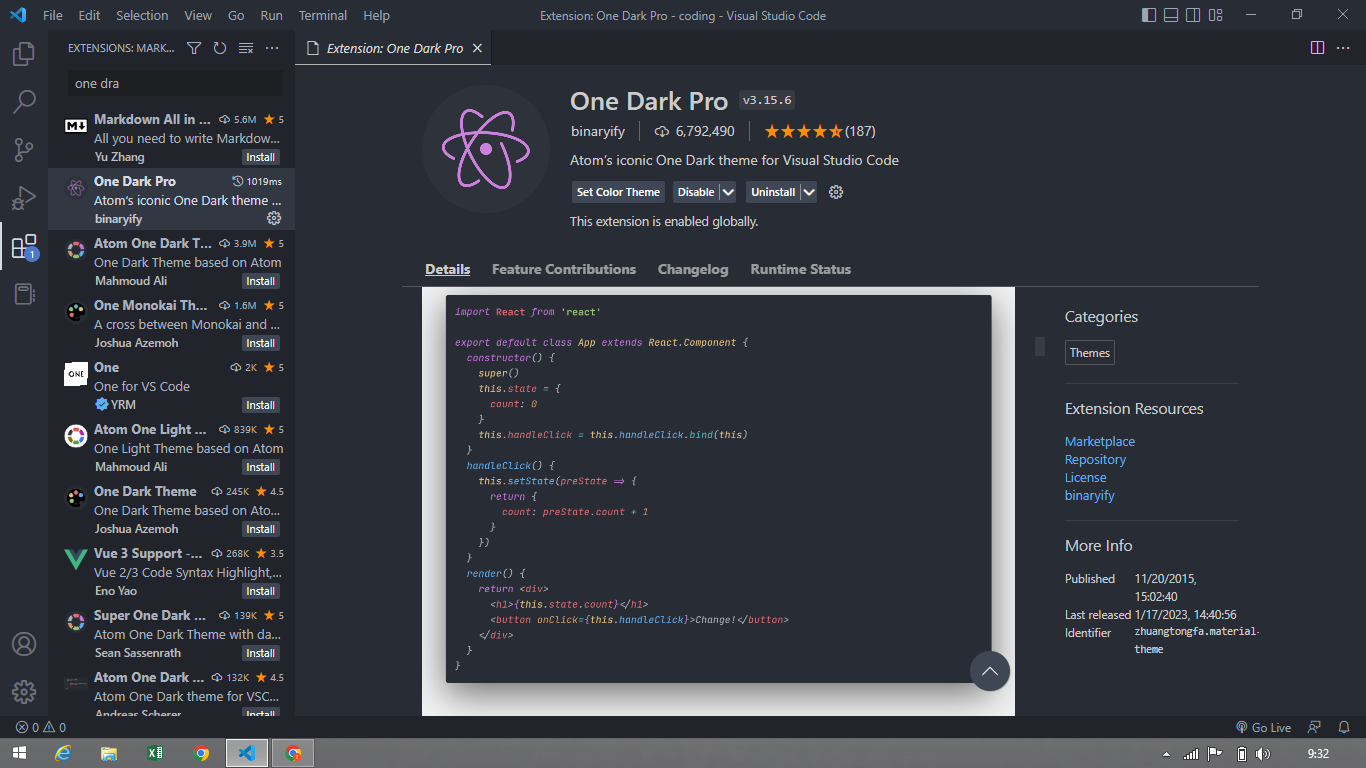Start Go Live server from status bar
Viewport: 1366px width, 768px height.
(x=1263, y=728)
